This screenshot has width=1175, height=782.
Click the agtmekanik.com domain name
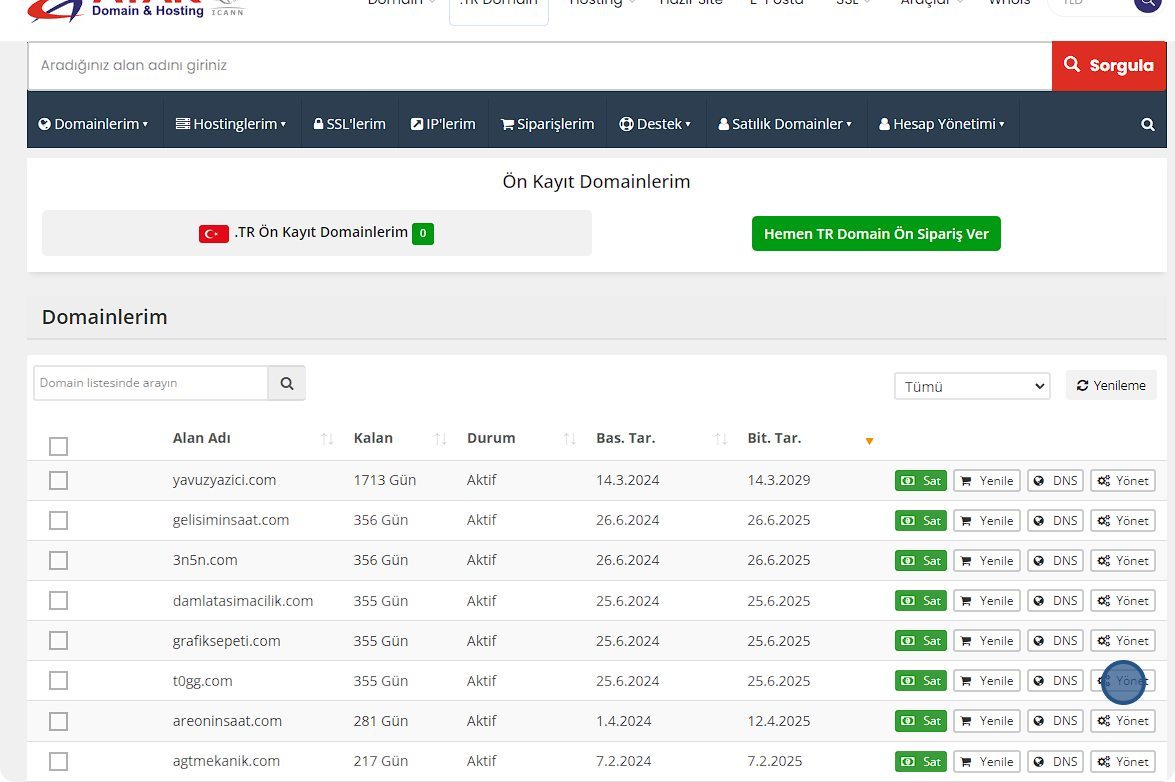point(226,761)
